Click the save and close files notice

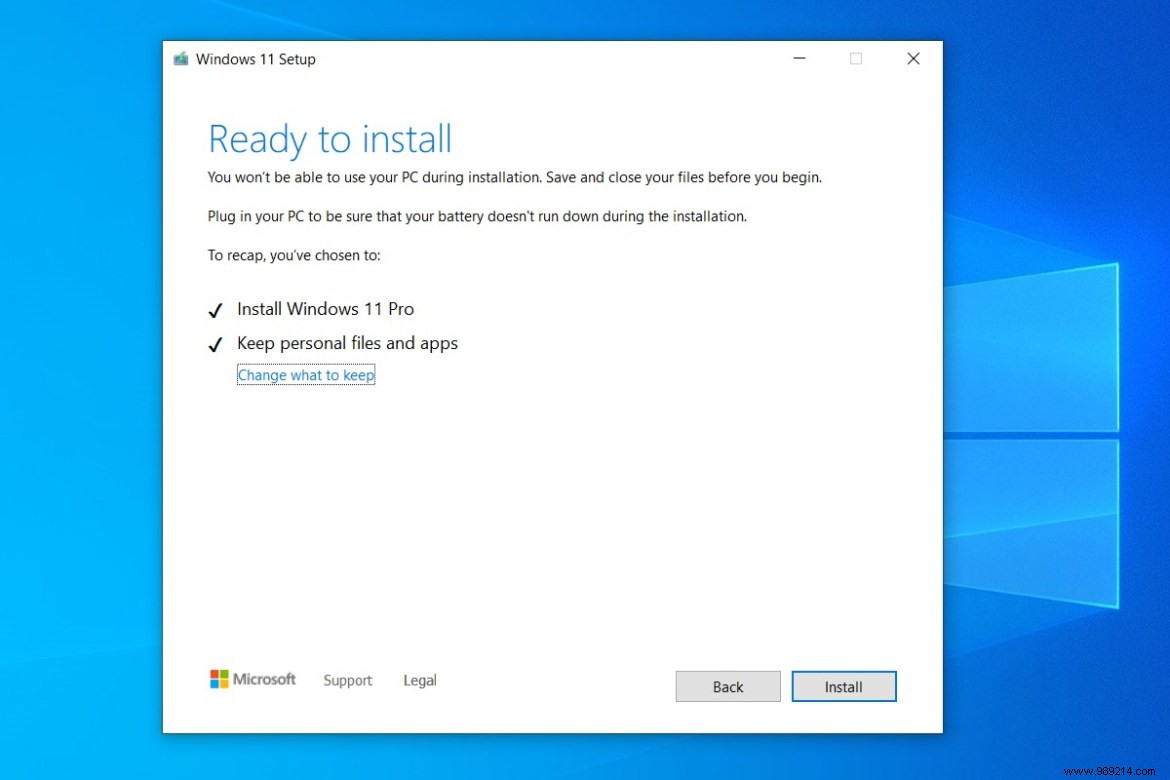514,177
